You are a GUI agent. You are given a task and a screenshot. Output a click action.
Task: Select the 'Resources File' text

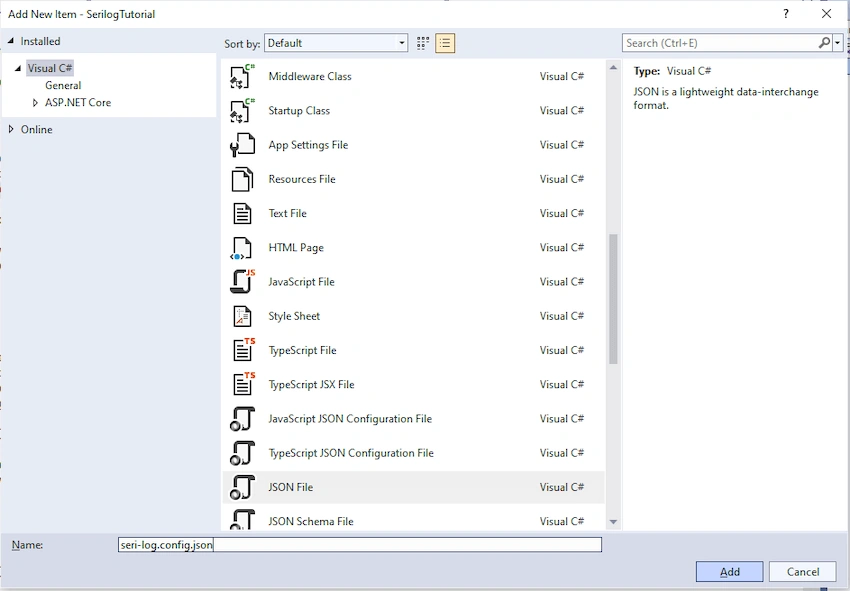(302, 179)
